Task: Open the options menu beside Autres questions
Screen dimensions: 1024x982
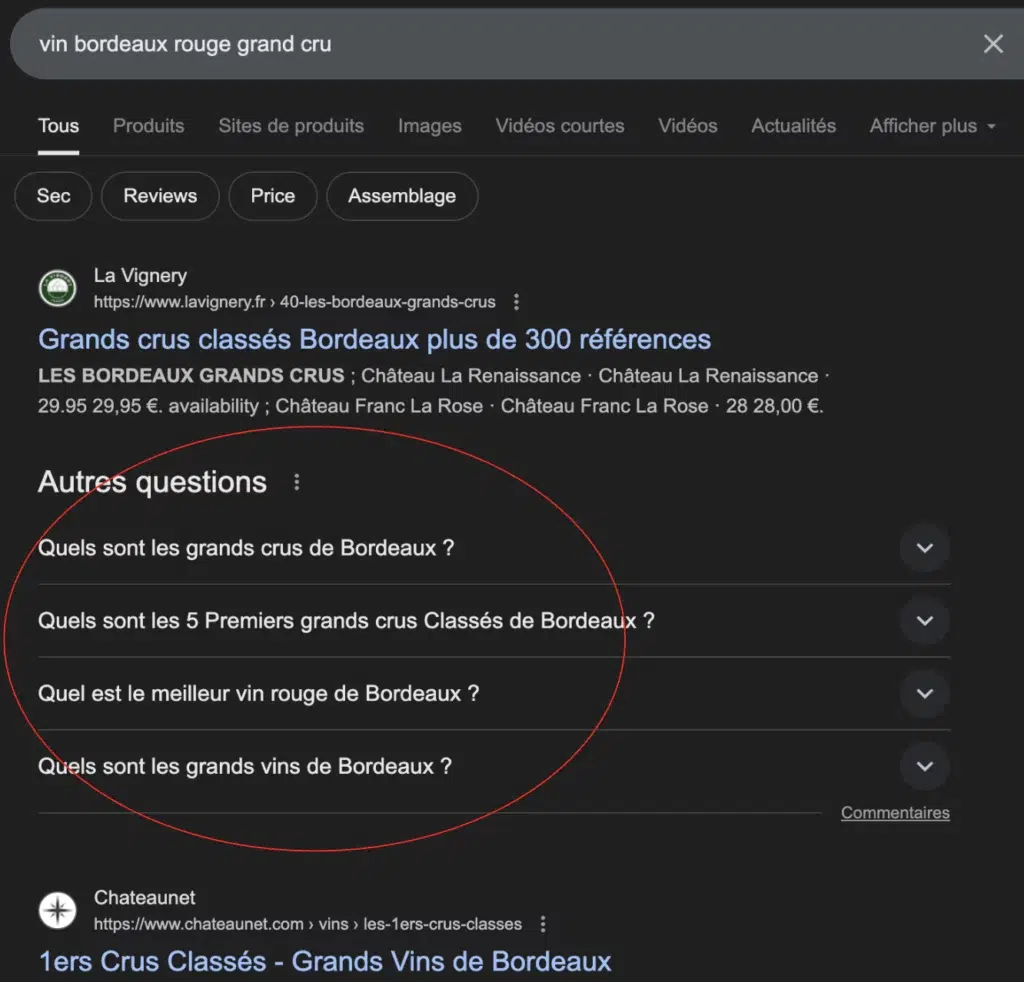Action: 296,482
